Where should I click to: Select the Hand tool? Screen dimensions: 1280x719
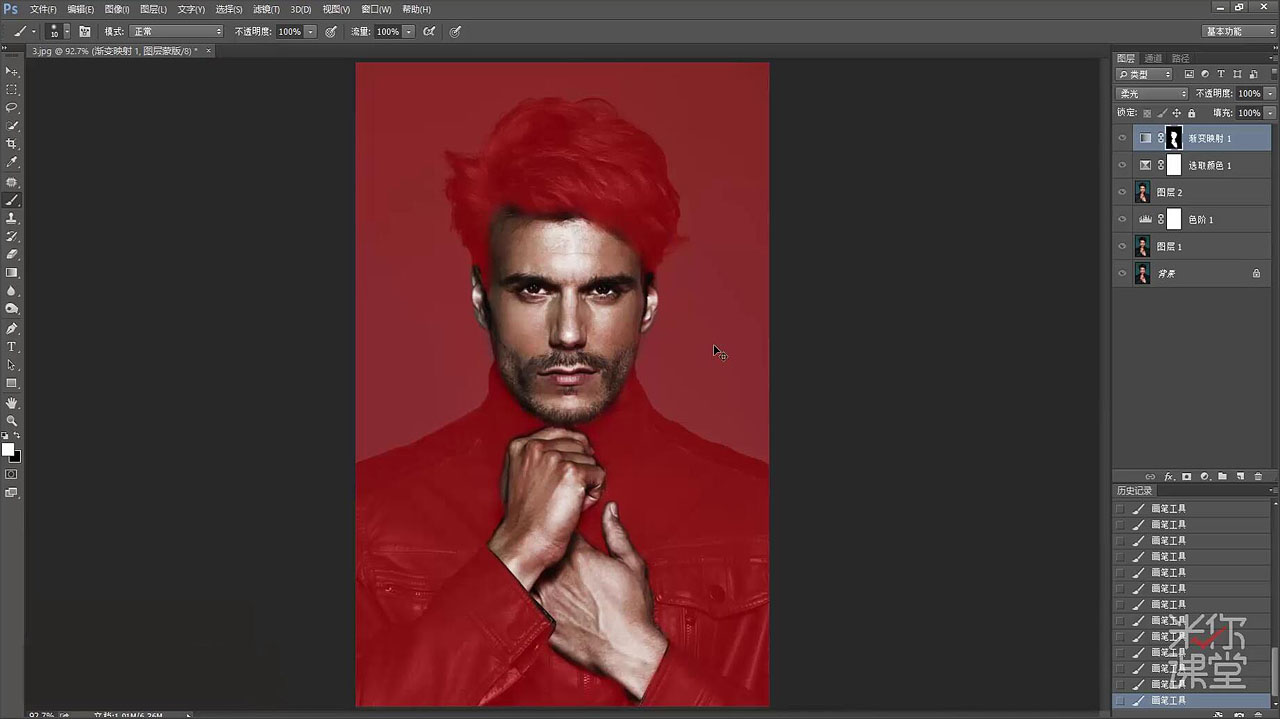click(x=12, y=403)
